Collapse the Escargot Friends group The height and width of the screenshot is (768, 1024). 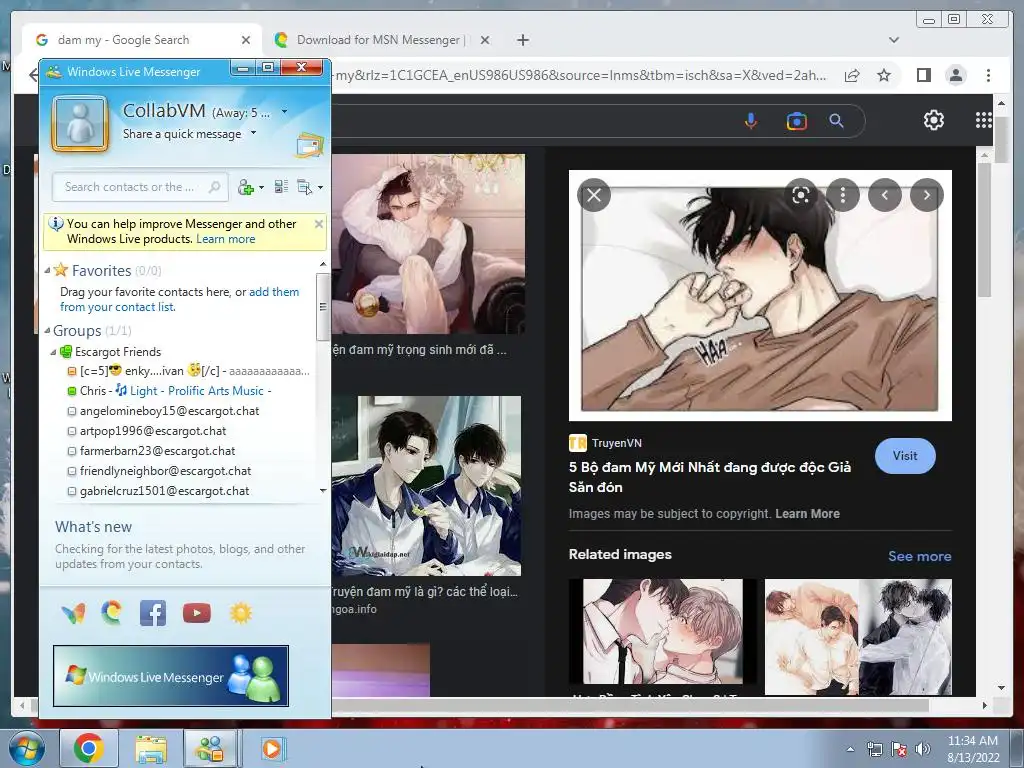[54, 352]
